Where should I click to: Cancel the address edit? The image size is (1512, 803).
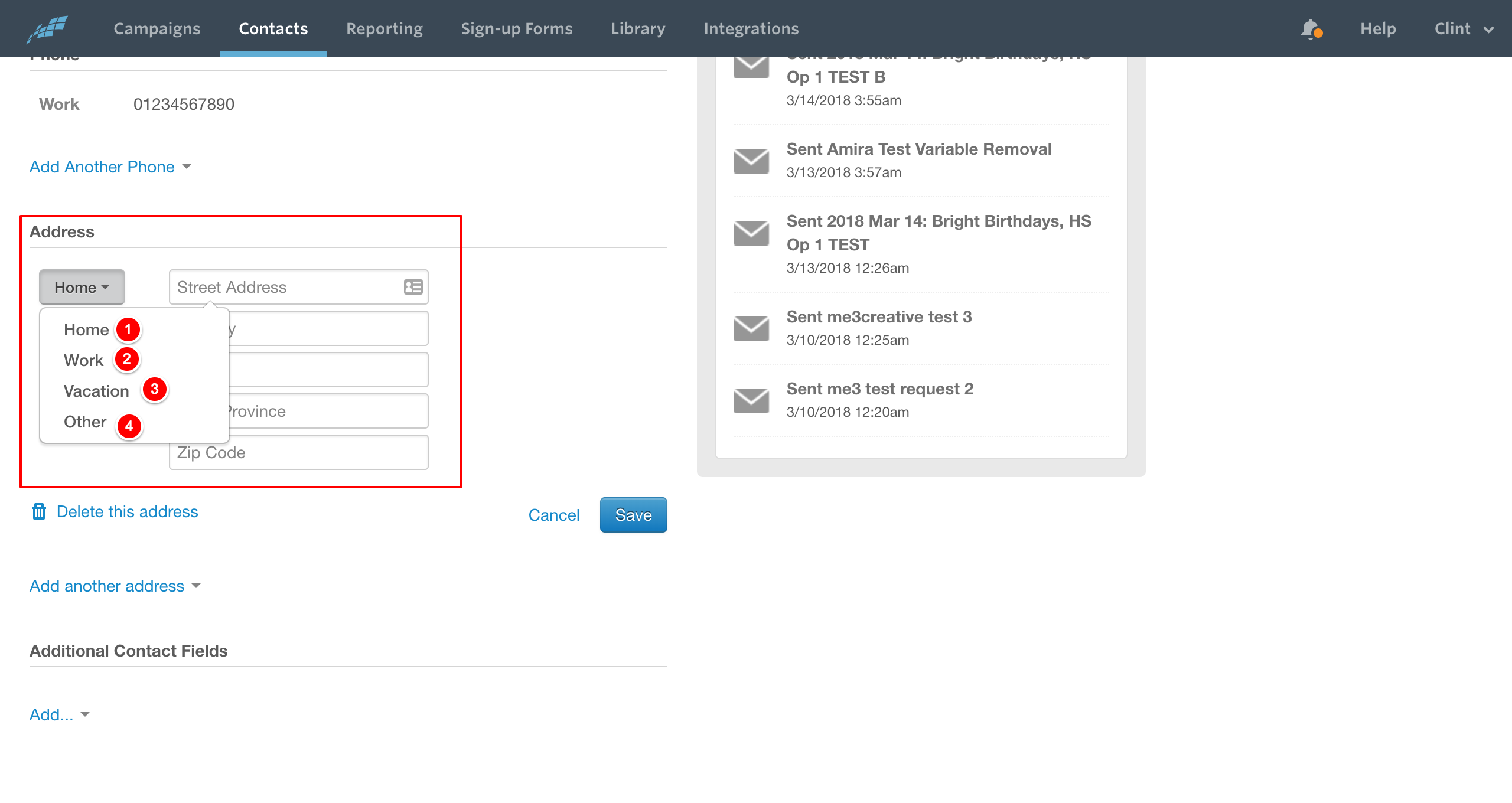coord(554,515)
